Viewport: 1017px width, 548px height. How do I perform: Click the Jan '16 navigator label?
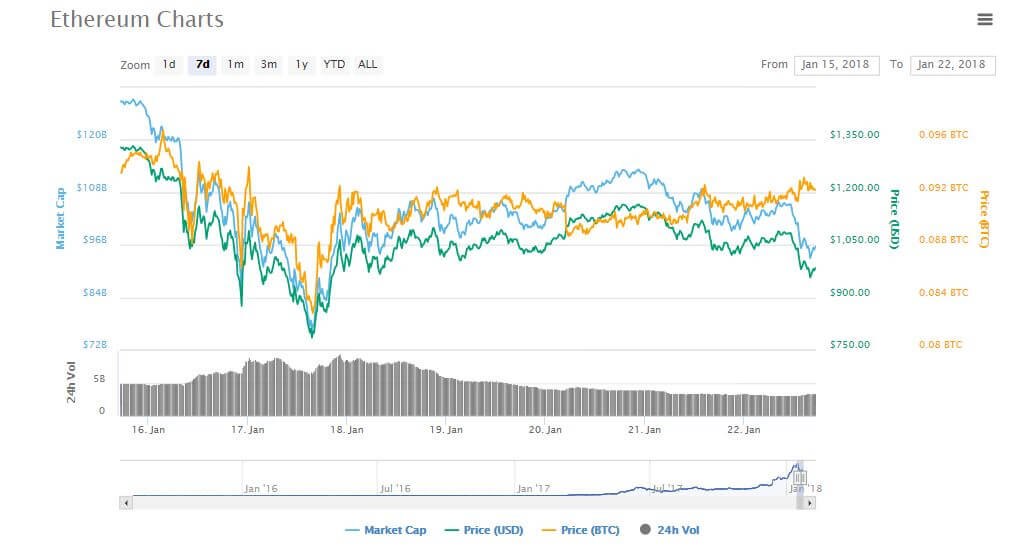click(261, 489)
